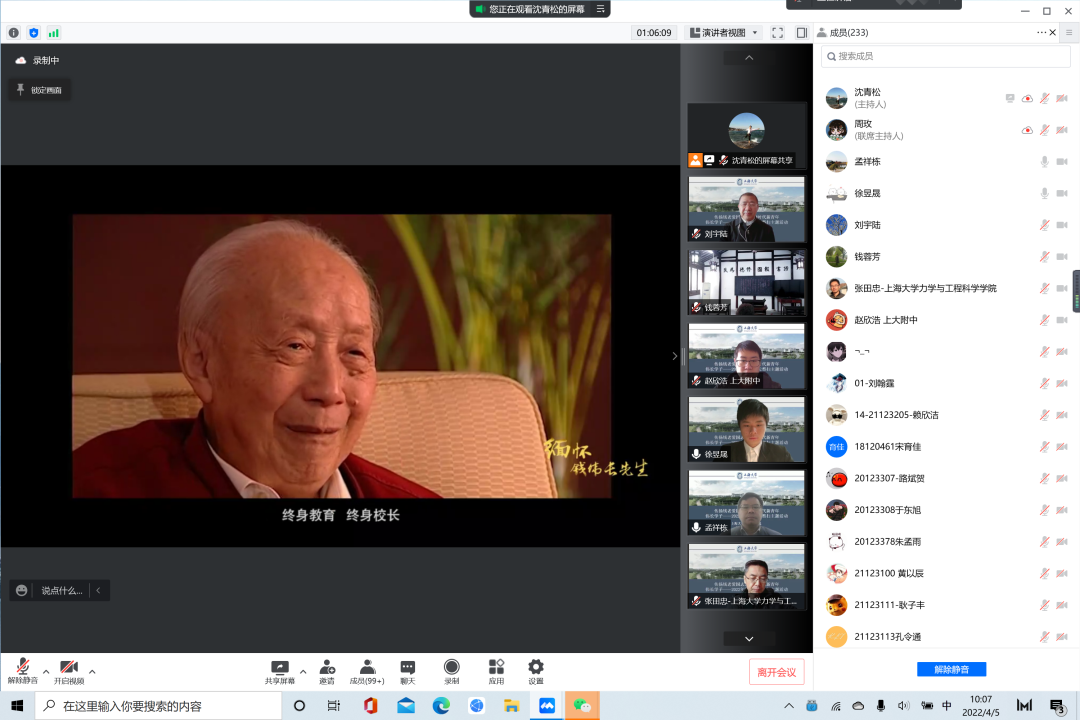This screenshot has height=720, width=1080.
Task: Collapse thumbnail strip side arrow
Action: pyautogui.click(x=674, y=356)
